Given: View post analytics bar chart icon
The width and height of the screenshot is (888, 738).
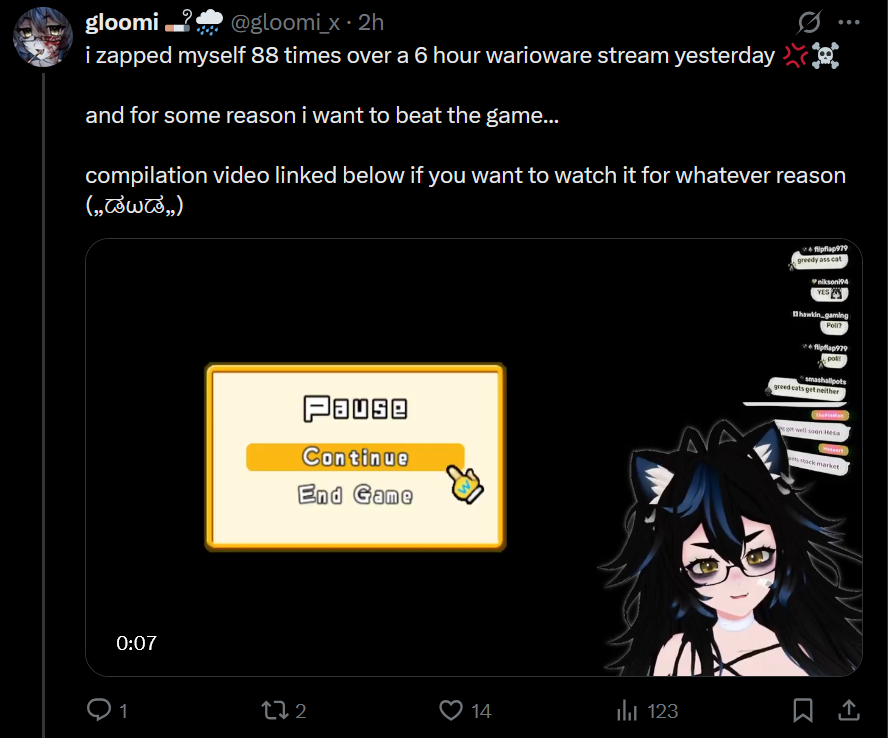Looking at the screenshot, I should [x=627, y=710].
